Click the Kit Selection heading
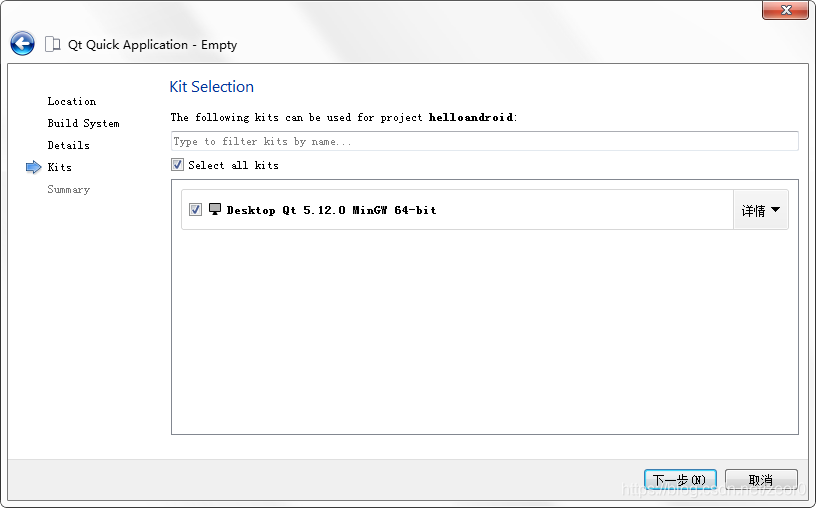This screenshot has width=816, height=508. click(x=212, y=86)
